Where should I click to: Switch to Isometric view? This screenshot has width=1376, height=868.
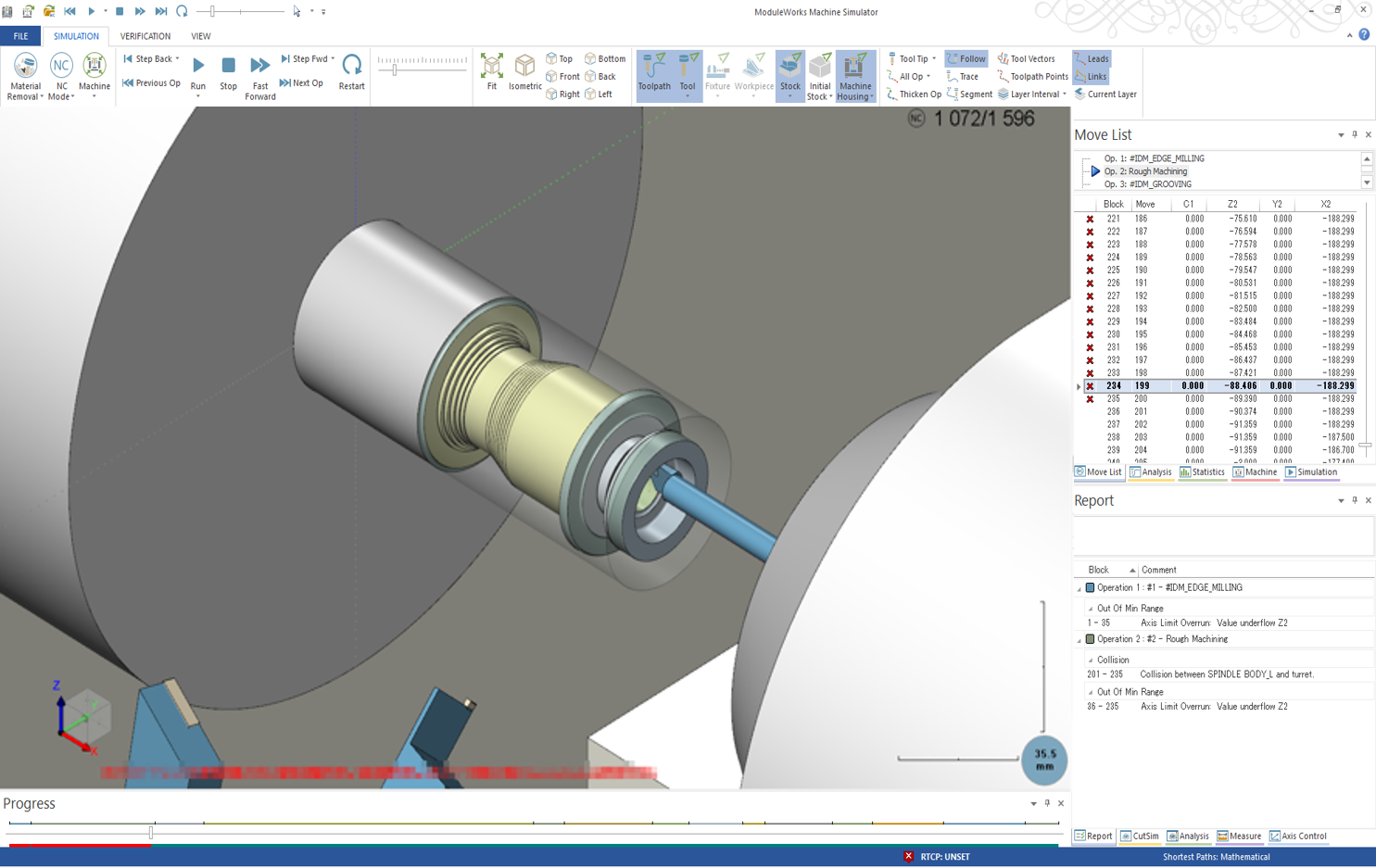tap(524, 67)
